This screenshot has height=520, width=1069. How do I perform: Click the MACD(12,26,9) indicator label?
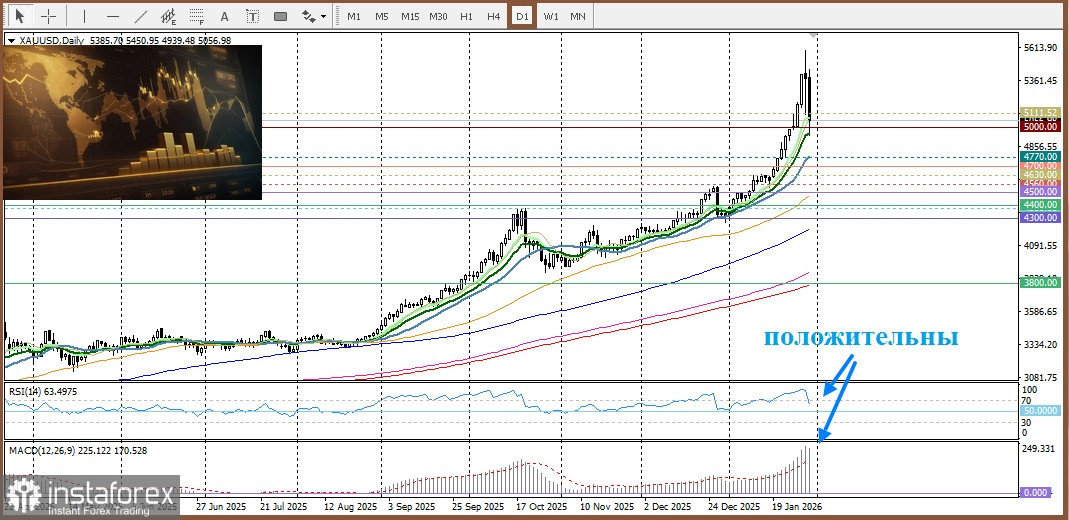[x=78, y=450]
